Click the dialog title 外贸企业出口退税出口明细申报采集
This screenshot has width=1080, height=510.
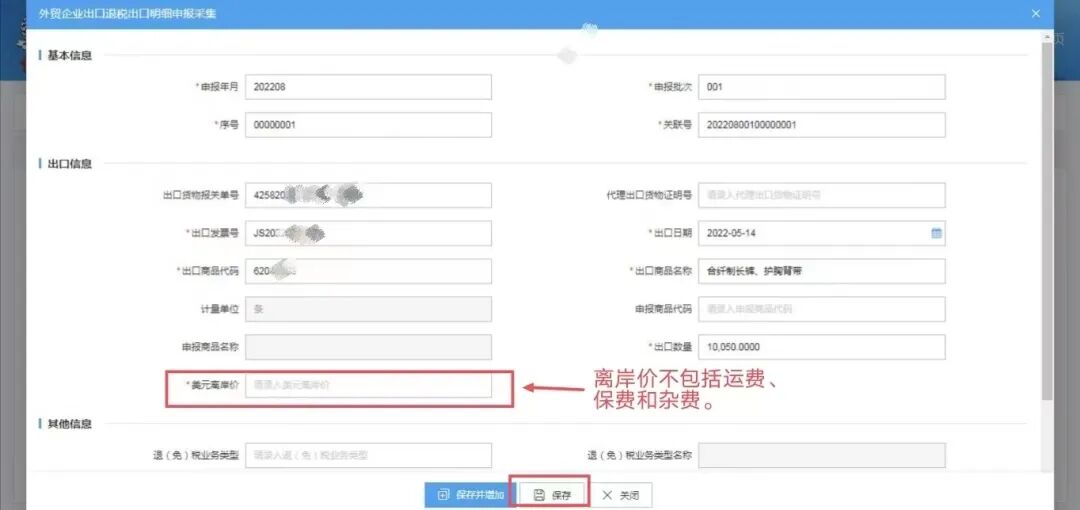[x=127, y=13]
